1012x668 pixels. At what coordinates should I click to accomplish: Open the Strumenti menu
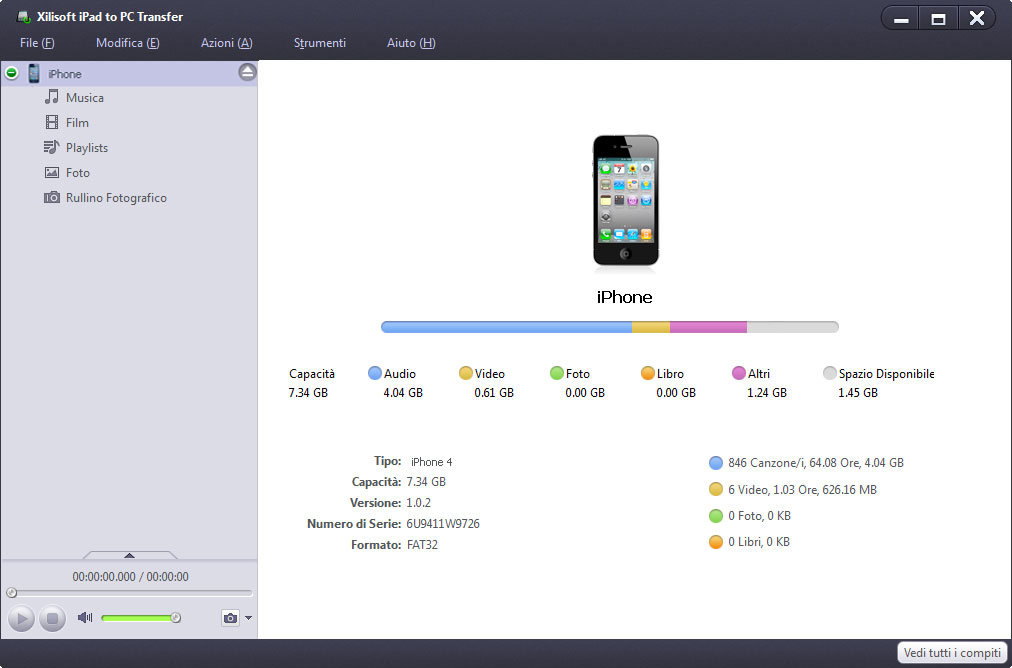pyautogui.click(x=320, y=43)
